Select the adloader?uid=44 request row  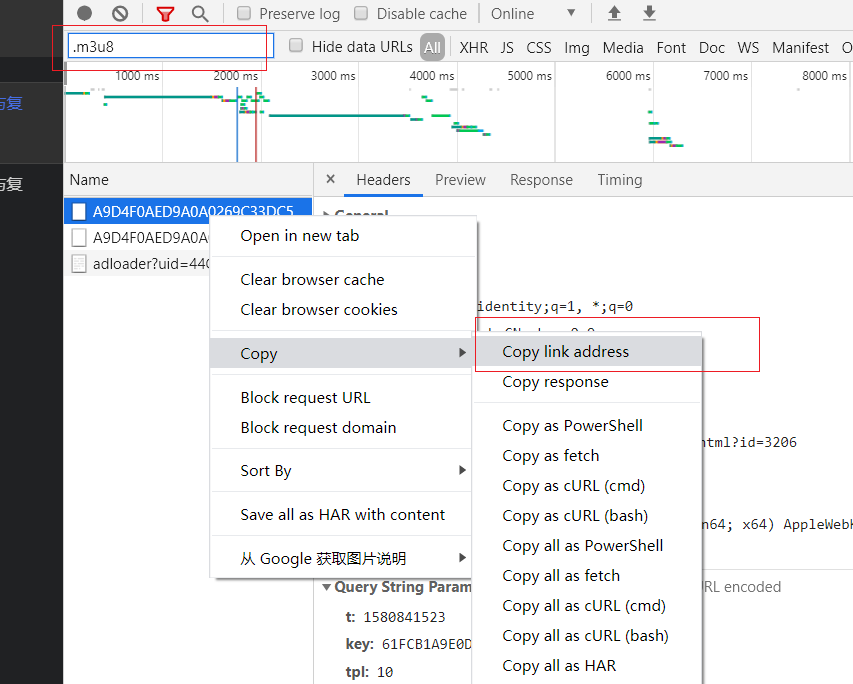(137, 264)
